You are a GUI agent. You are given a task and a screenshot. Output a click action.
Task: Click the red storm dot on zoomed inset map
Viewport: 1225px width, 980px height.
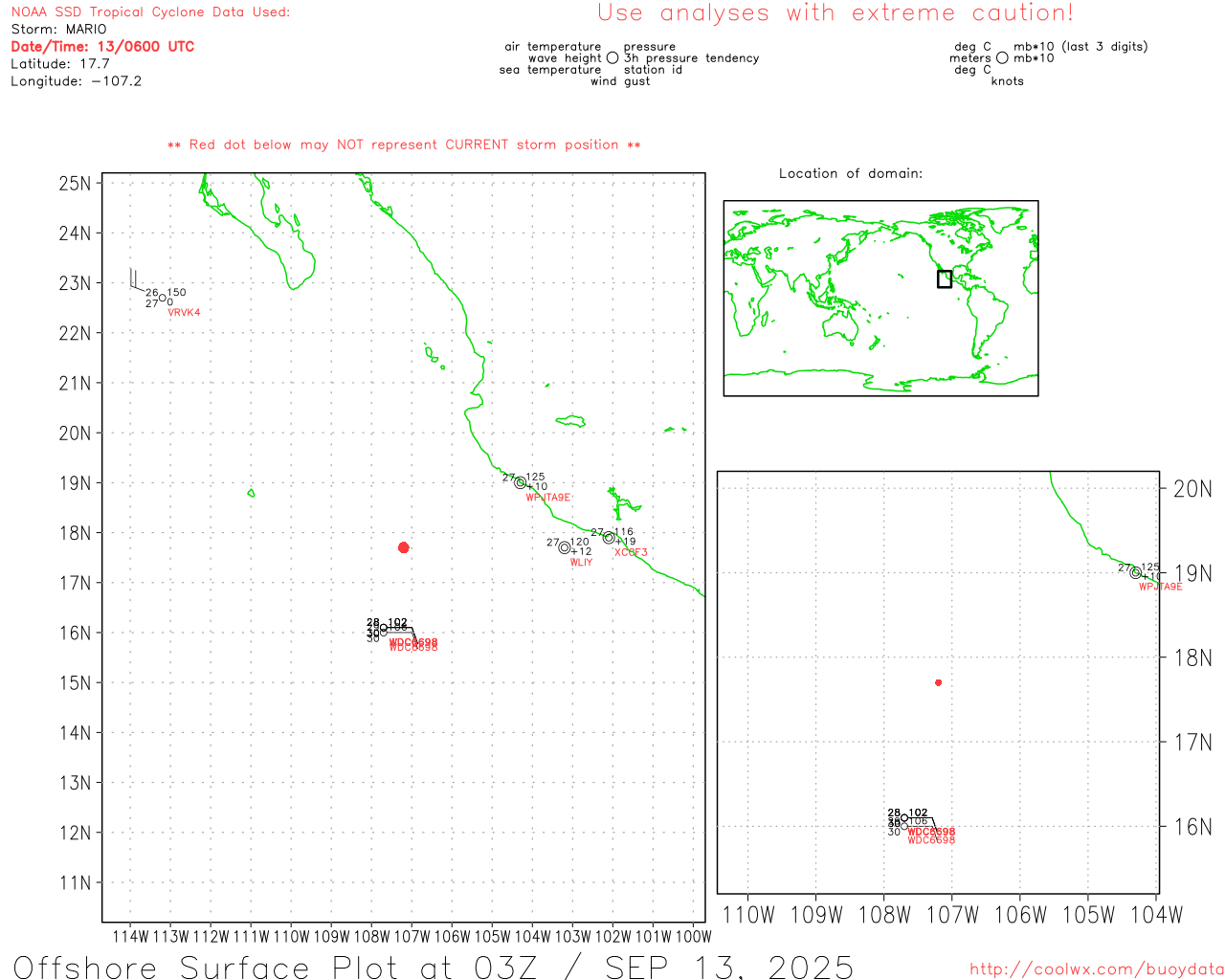tap(939, 682)
